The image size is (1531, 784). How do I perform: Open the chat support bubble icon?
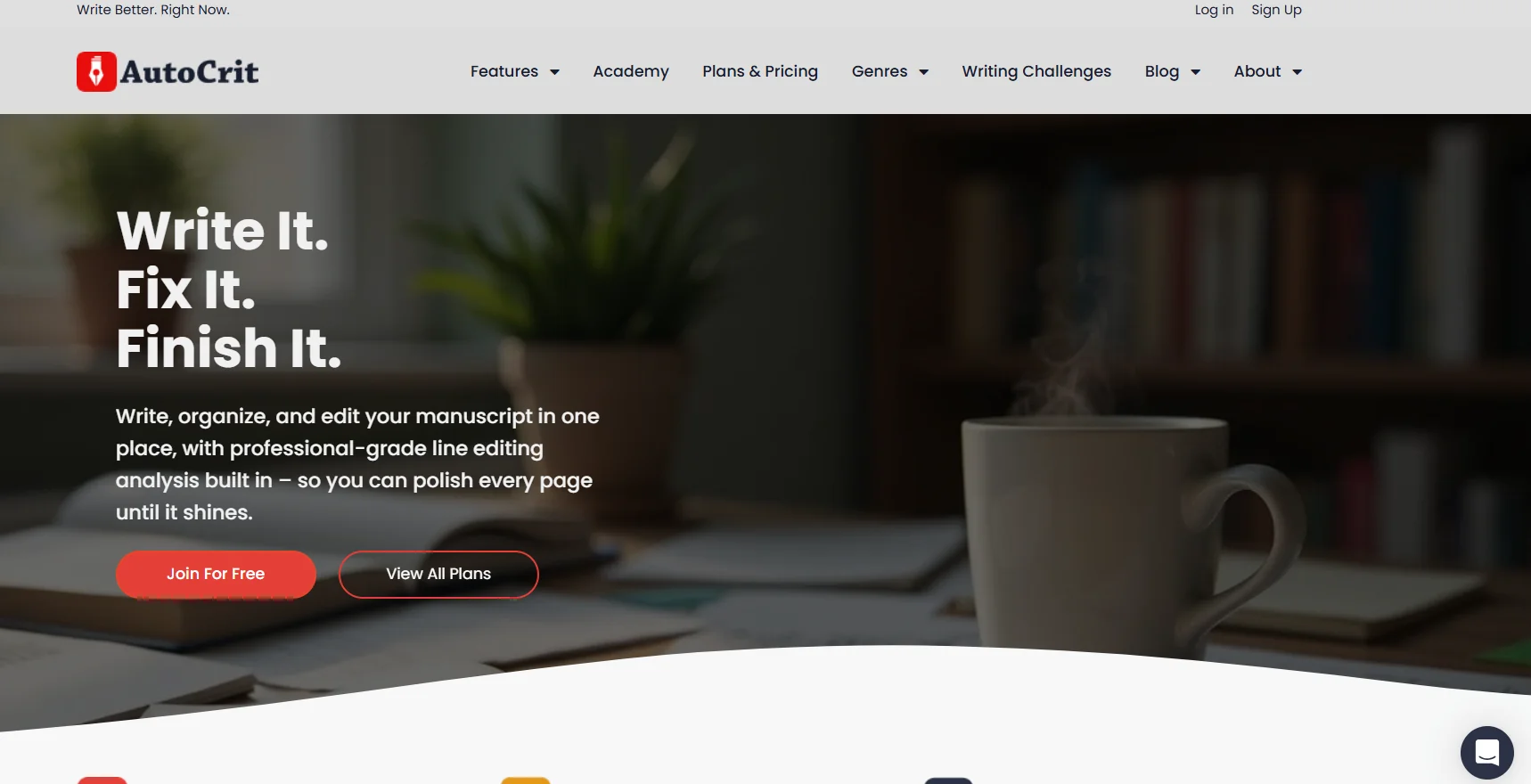pos(1486,753)
